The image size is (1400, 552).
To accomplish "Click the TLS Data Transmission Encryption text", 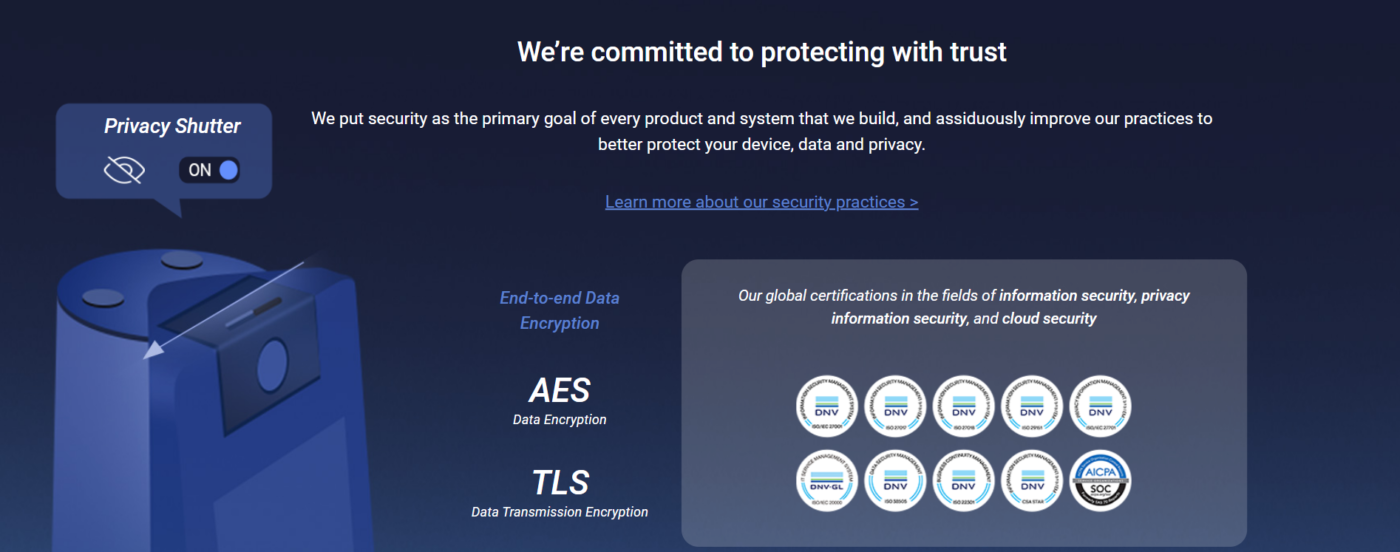I will click(x=560, y=493).
